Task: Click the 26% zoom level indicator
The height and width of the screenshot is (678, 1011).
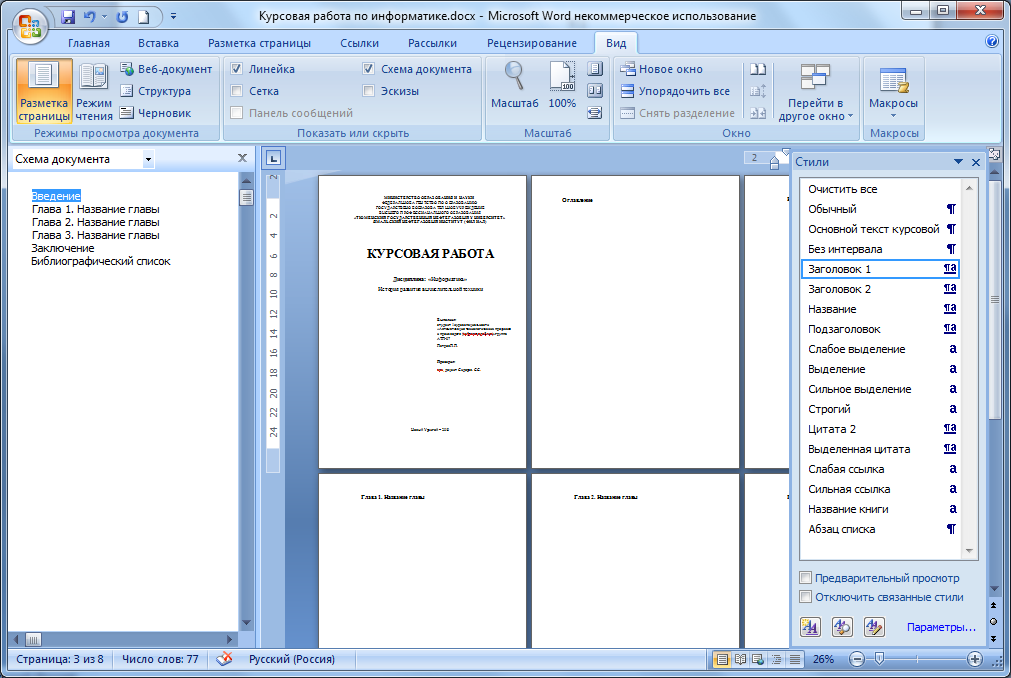Action: (x=823, y=659)
